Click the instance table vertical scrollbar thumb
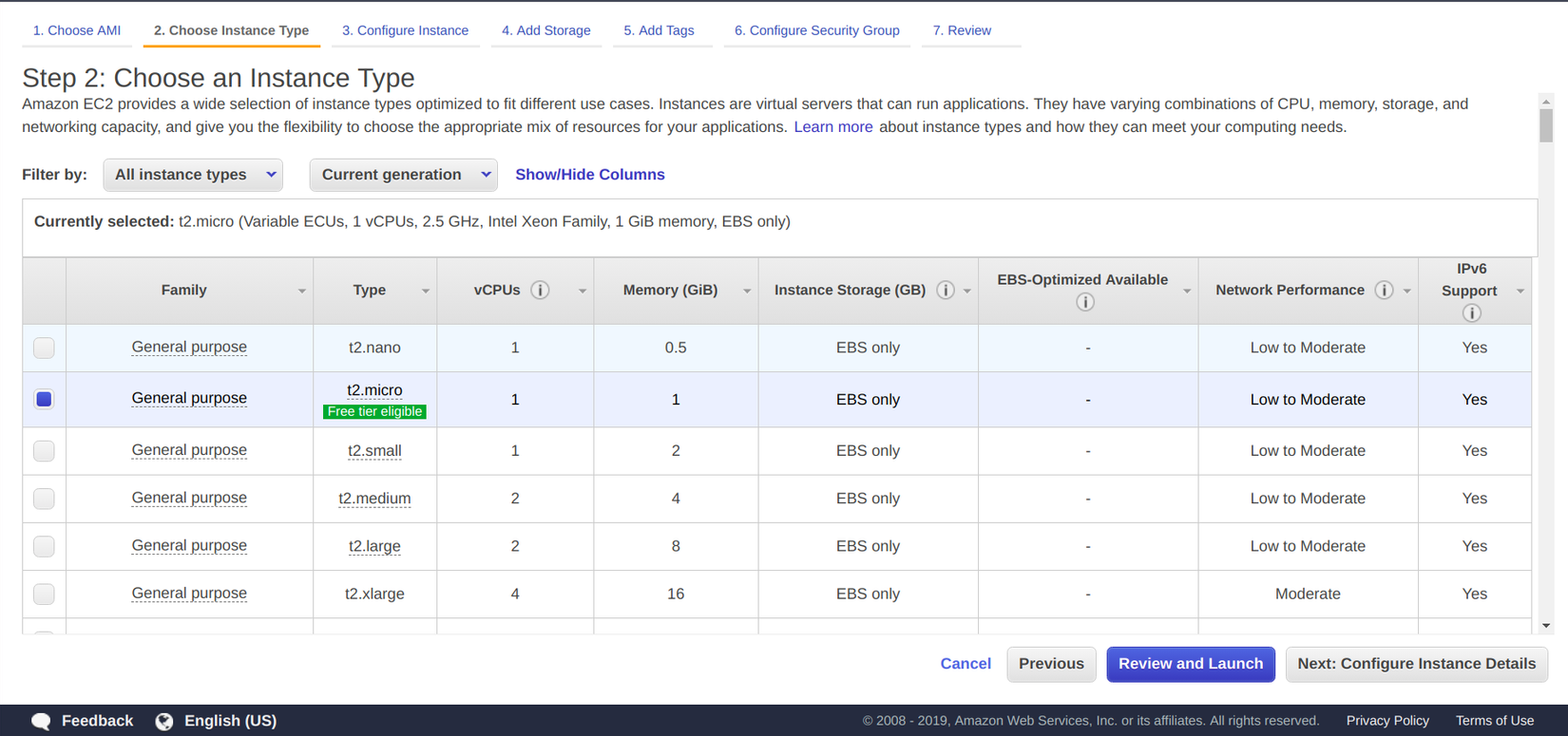This screenshot has height=736, width=1568. (1546, 125)
